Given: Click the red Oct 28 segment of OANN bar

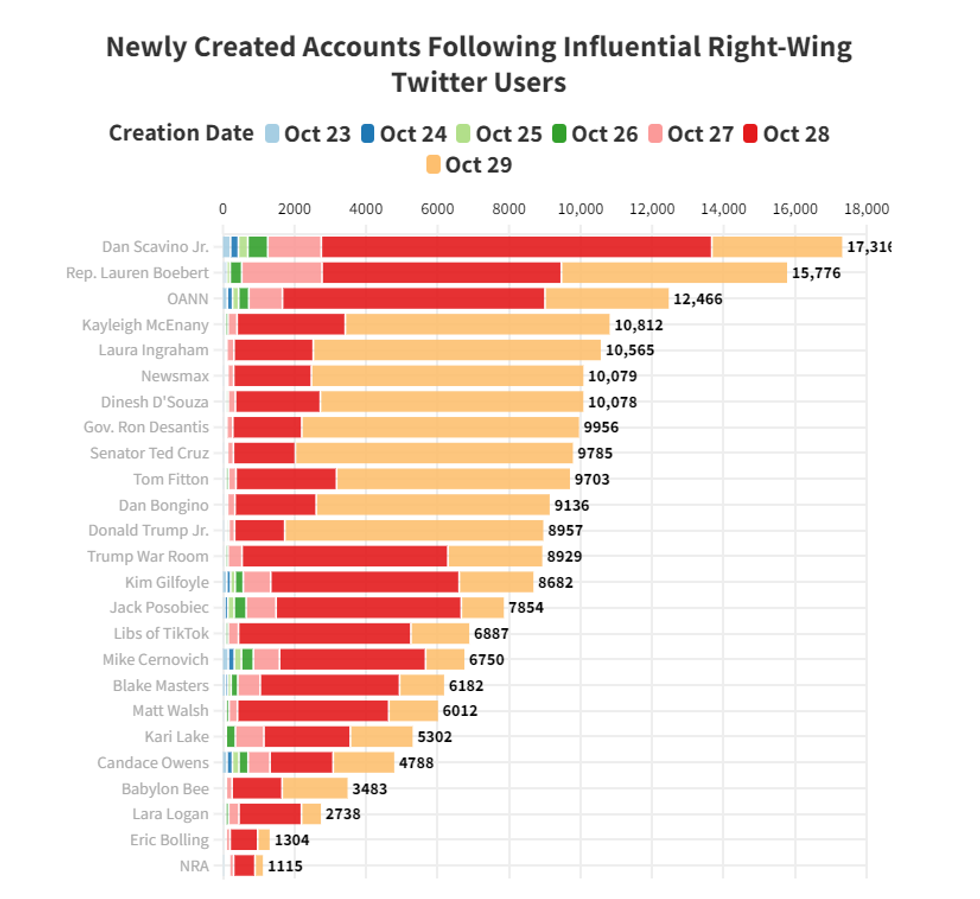Looking at the screenshot, I should [x=413, y=298].
